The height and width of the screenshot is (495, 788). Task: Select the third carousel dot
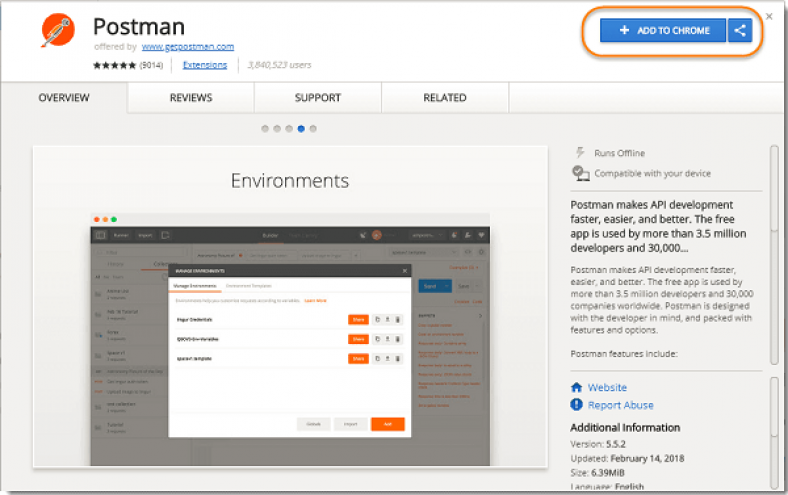point(289,129)
